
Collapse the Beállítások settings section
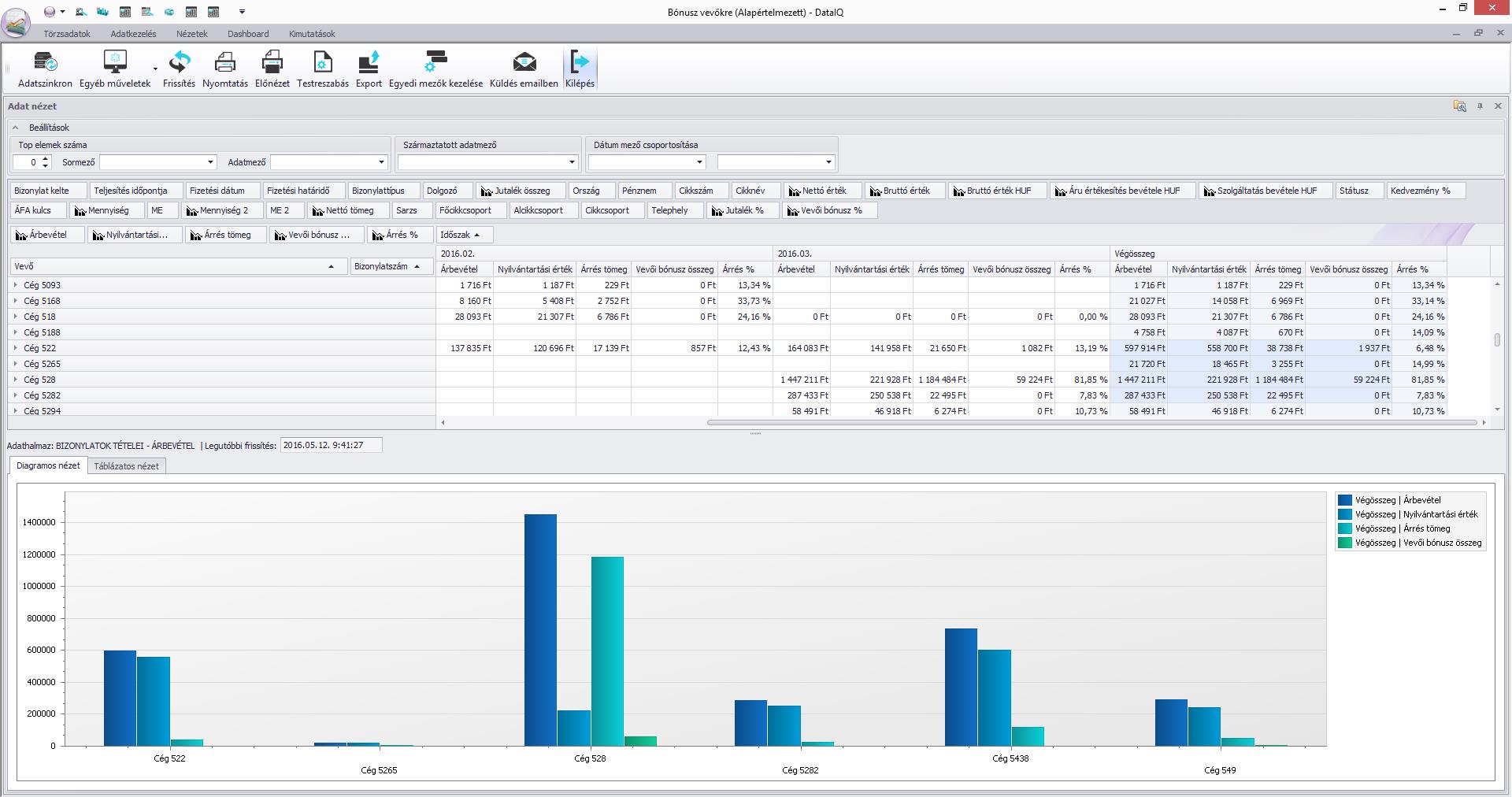click(x=16, y=128)
